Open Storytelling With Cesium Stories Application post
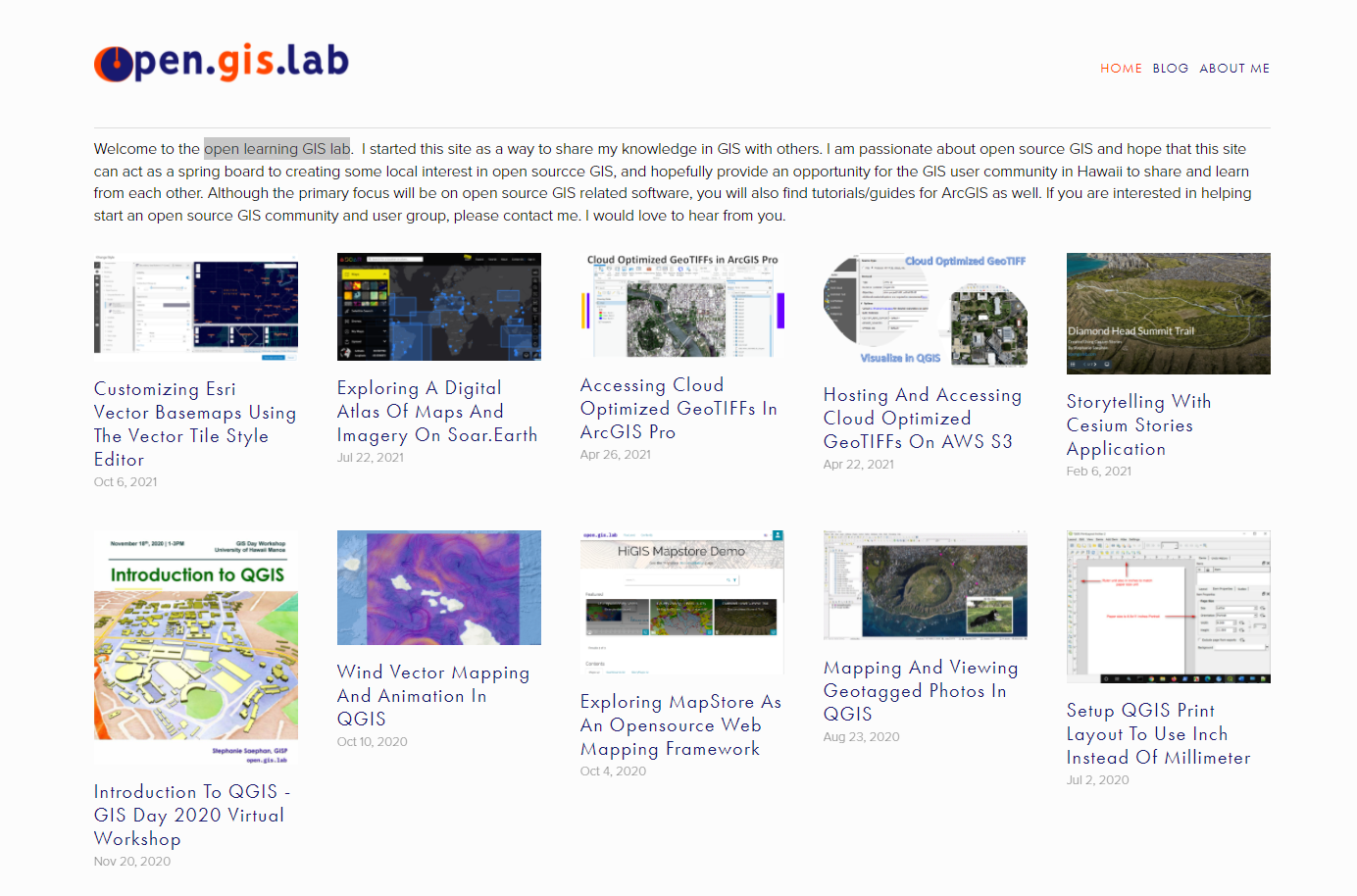Viewport: 1357px width, 896px height. point(1139,424)
